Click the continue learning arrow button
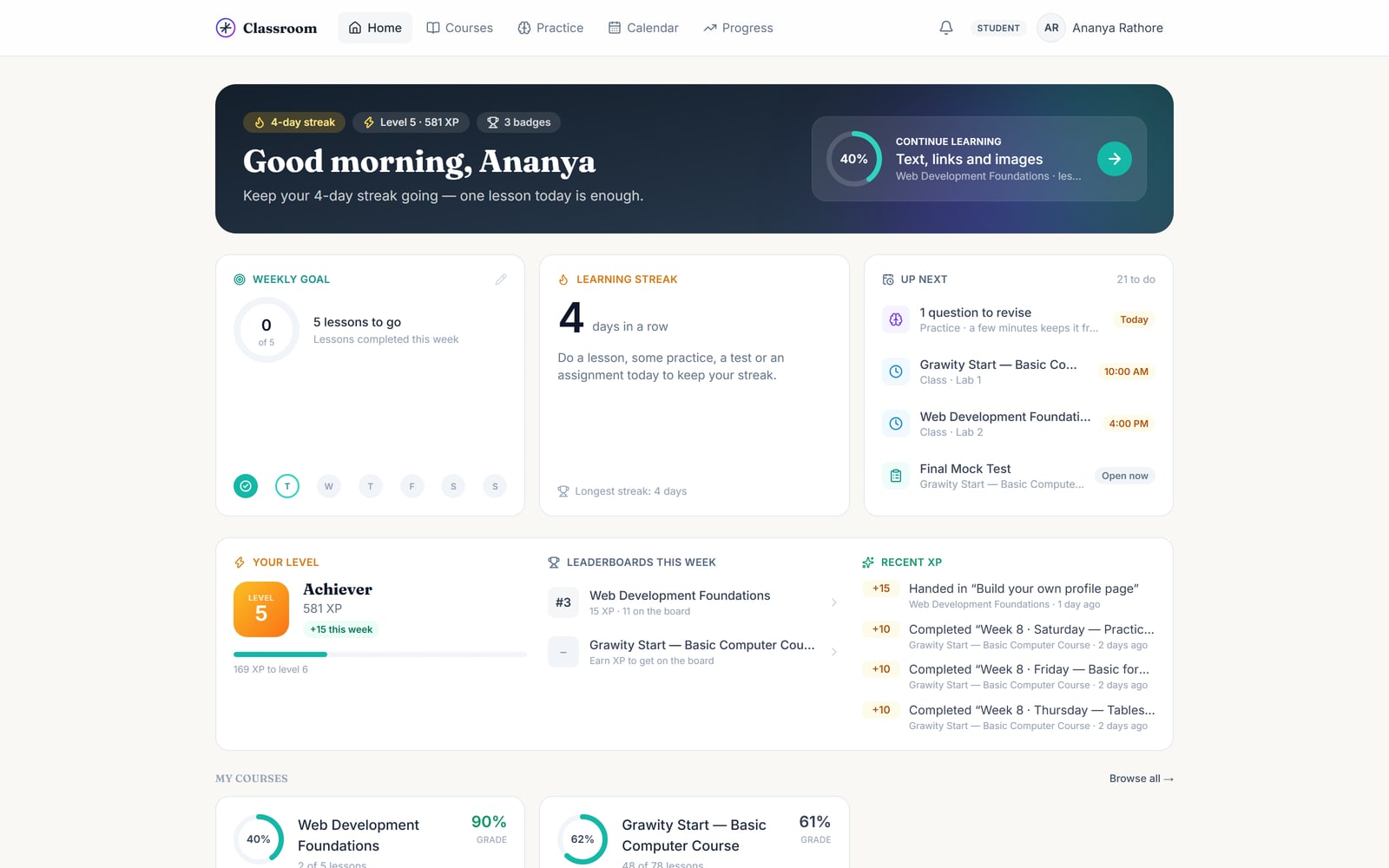This screenshot has width=1389, height=868. coord(1115,159)
